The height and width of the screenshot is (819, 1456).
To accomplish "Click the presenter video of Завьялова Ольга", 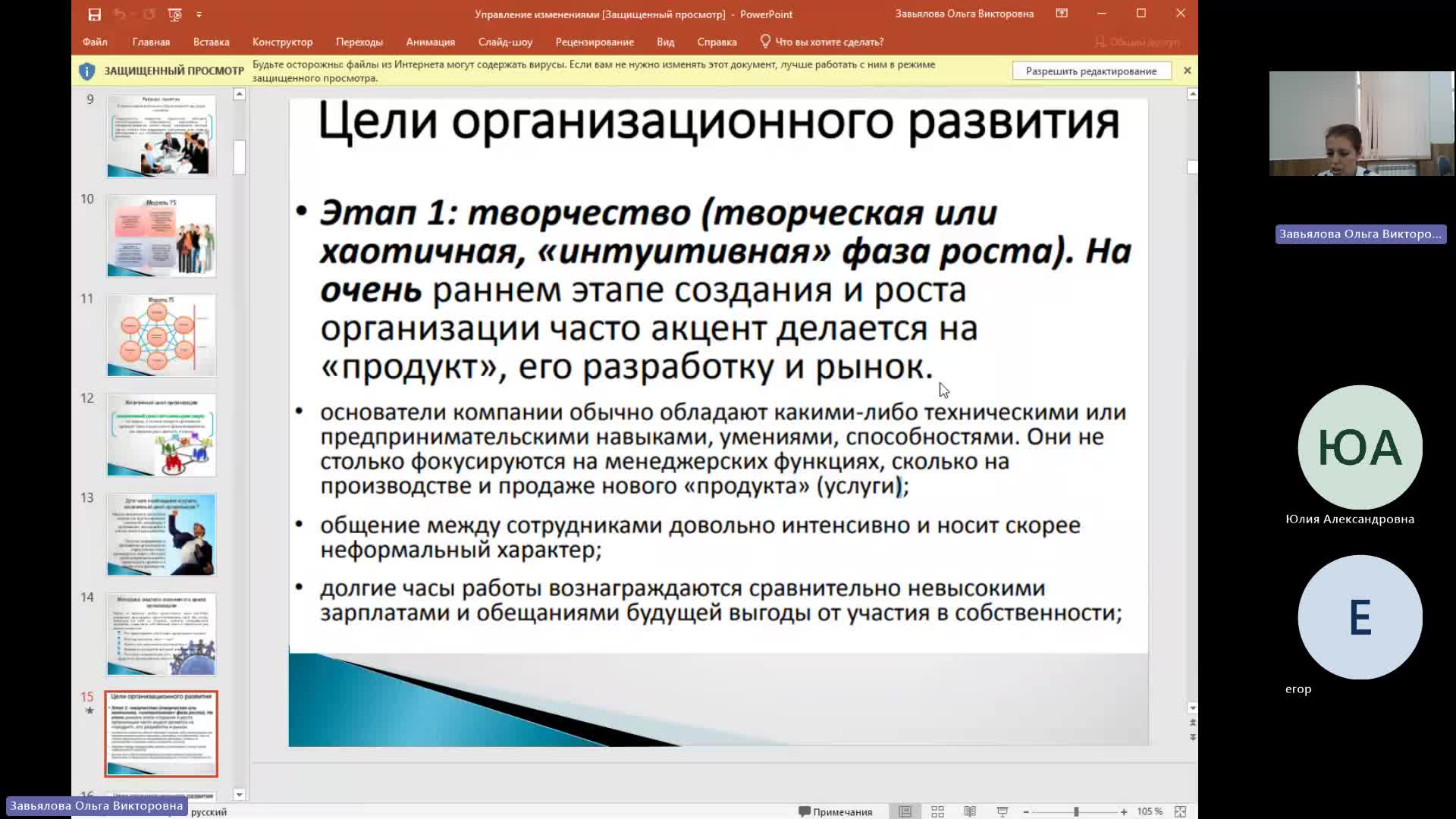I will pos(1361,124).
